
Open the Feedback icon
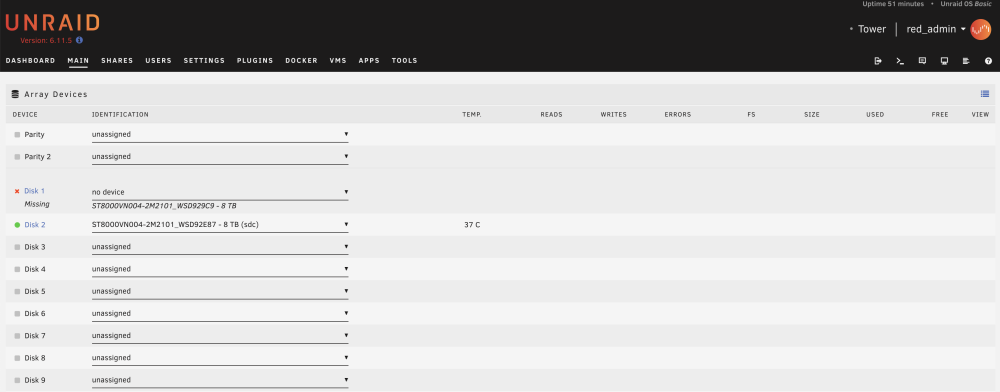tap(922, 61)
